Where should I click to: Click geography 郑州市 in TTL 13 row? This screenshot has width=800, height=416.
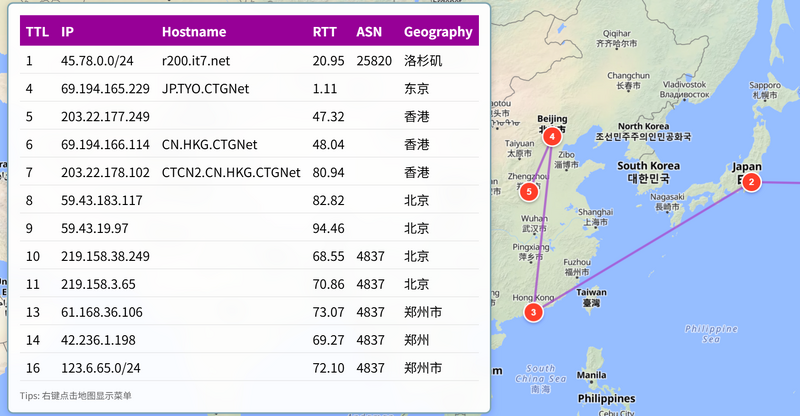pyautogui.click(x=423, y=312)
